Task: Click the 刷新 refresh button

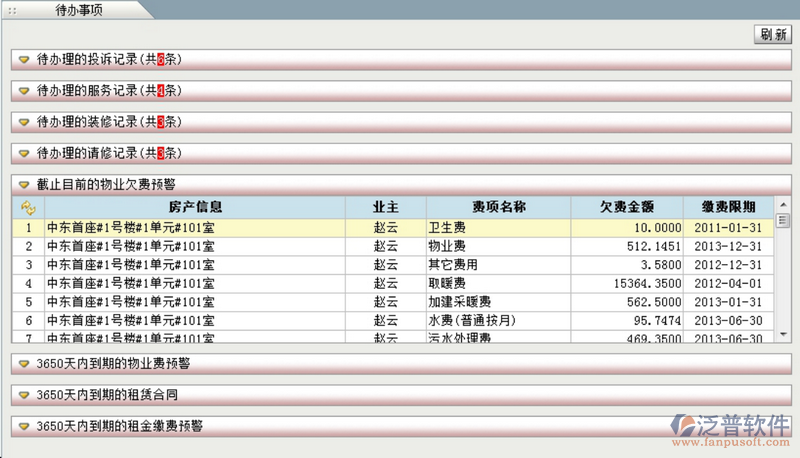Action: pos(773,35)
